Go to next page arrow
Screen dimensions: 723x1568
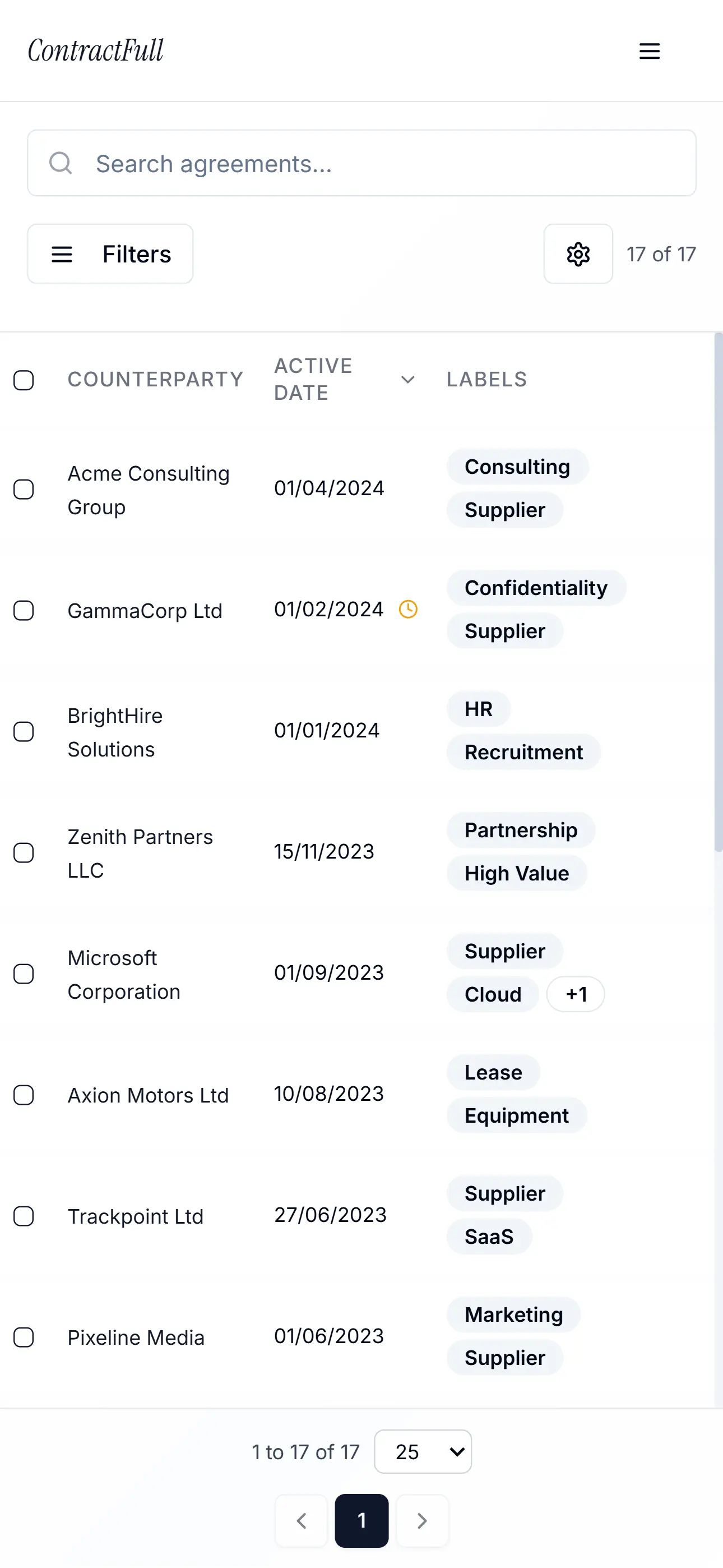423,1520
